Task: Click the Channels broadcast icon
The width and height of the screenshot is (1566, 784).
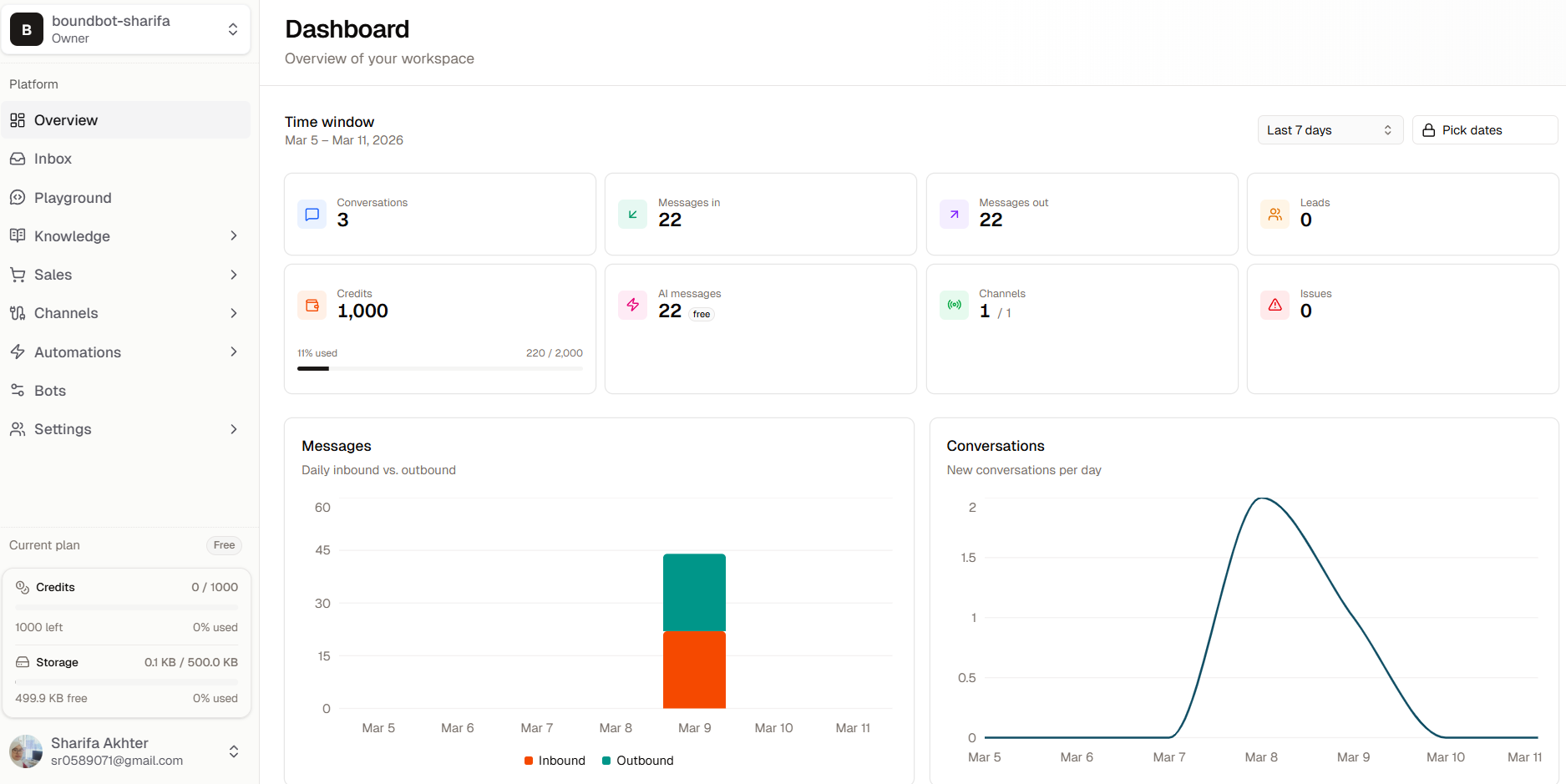Action: coord(954,306)
